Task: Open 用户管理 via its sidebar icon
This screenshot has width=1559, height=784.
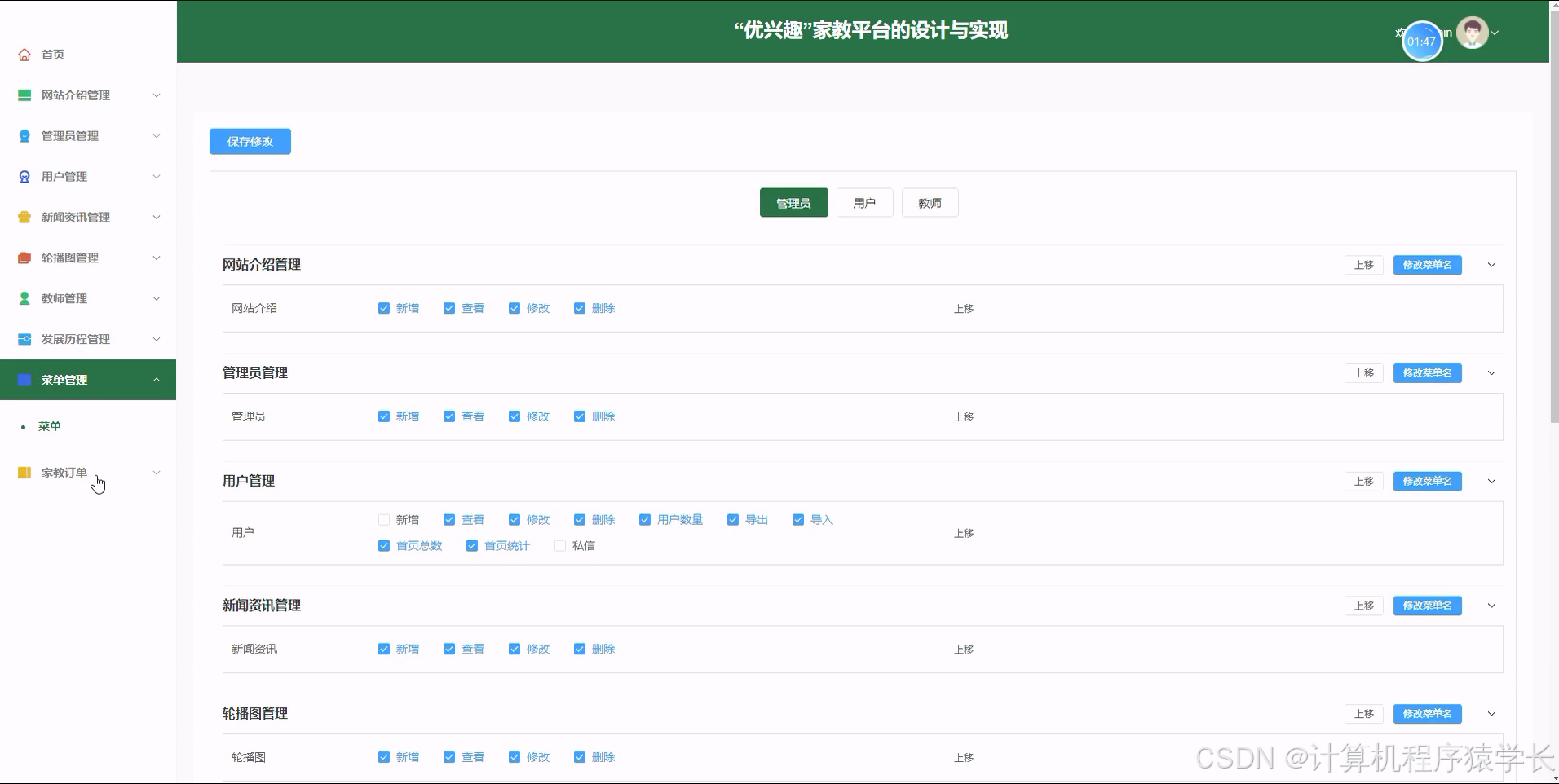Action: 24,176
